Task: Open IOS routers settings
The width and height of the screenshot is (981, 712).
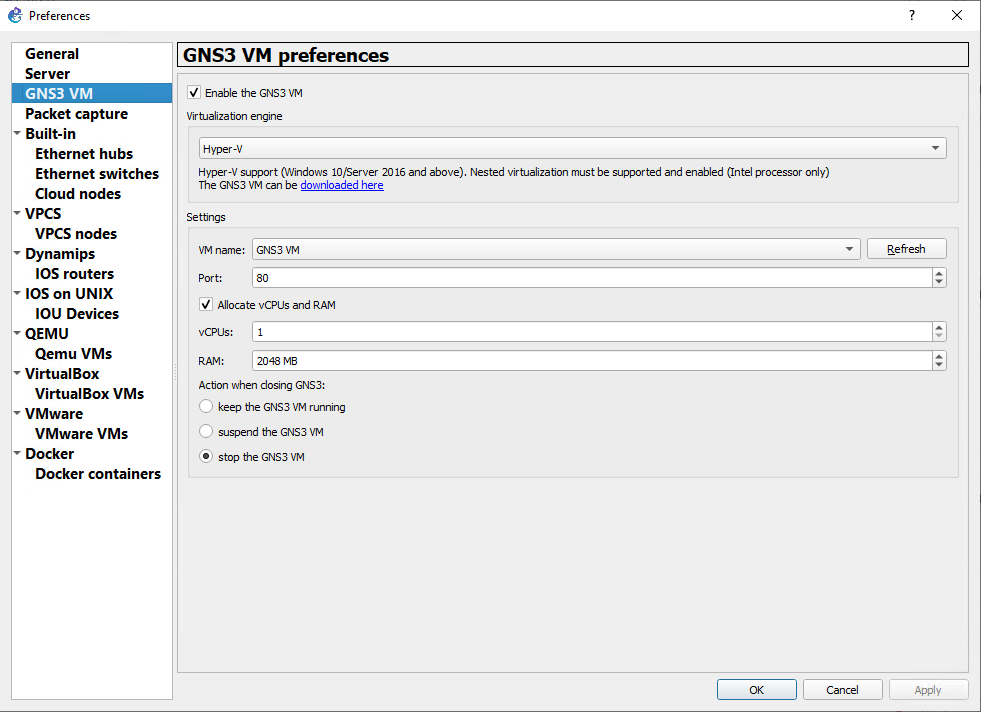Action: point(74,274)
